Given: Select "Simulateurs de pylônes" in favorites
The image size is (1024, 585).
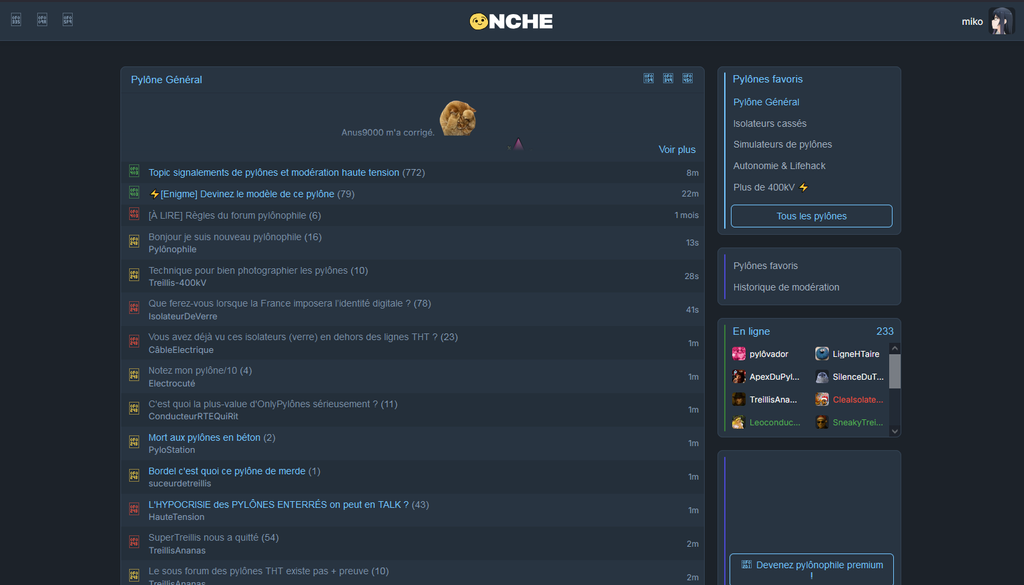Looking at the screenshot, I should coord(782,144).
